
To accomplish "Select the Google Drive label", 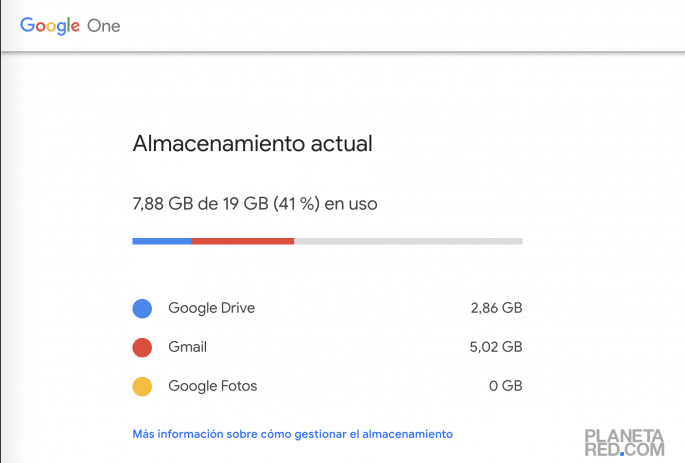I will point(211,308).
